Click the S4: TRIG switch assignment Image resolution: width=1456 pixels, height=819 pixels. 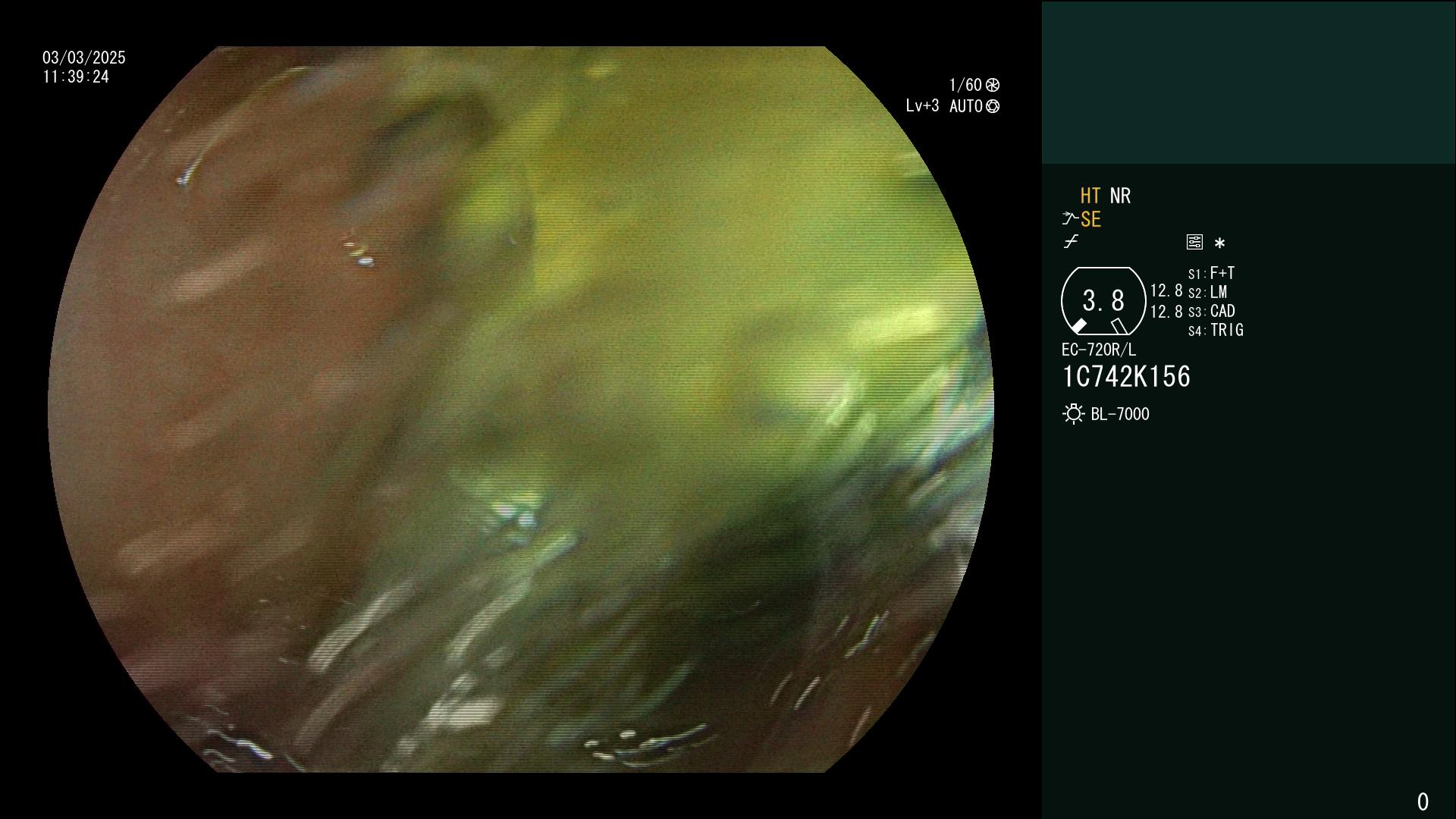[x=1216, y=331]
